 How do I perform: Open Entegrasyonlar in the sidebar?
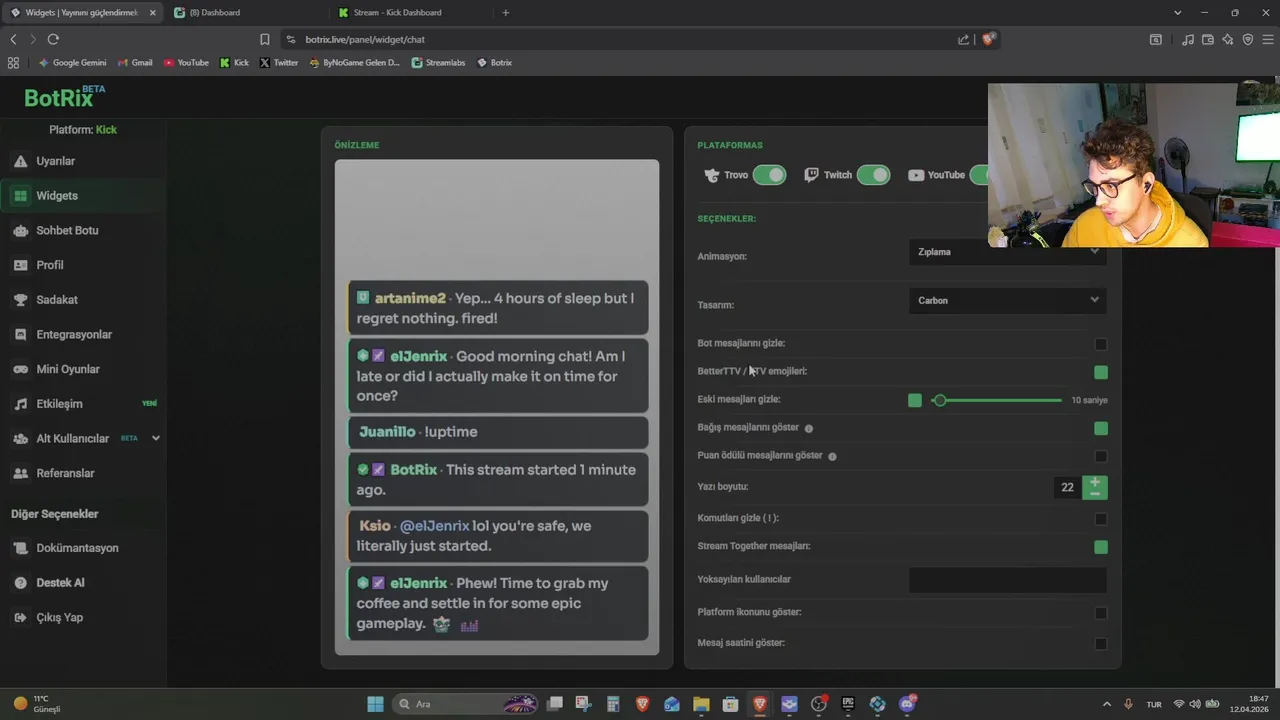[74, 334]
